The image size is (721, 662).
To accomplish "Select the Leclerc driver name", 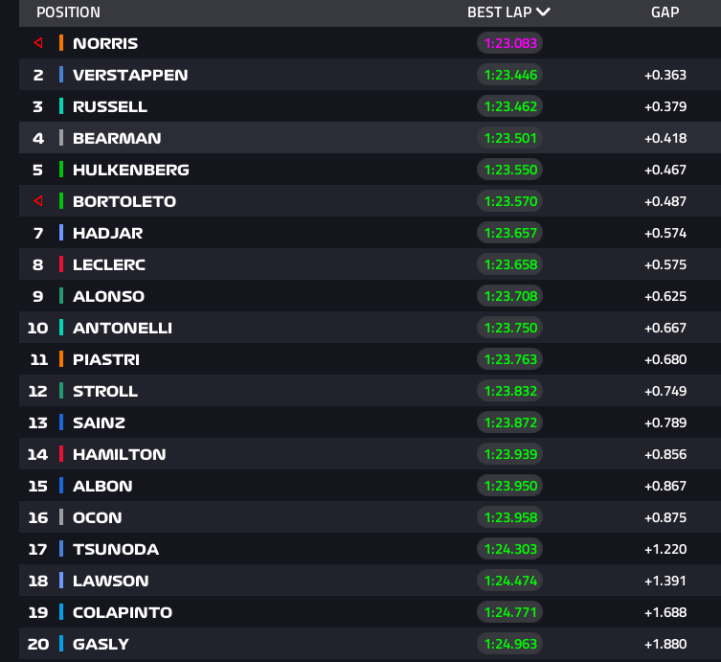I will click(x=109, y=265).
